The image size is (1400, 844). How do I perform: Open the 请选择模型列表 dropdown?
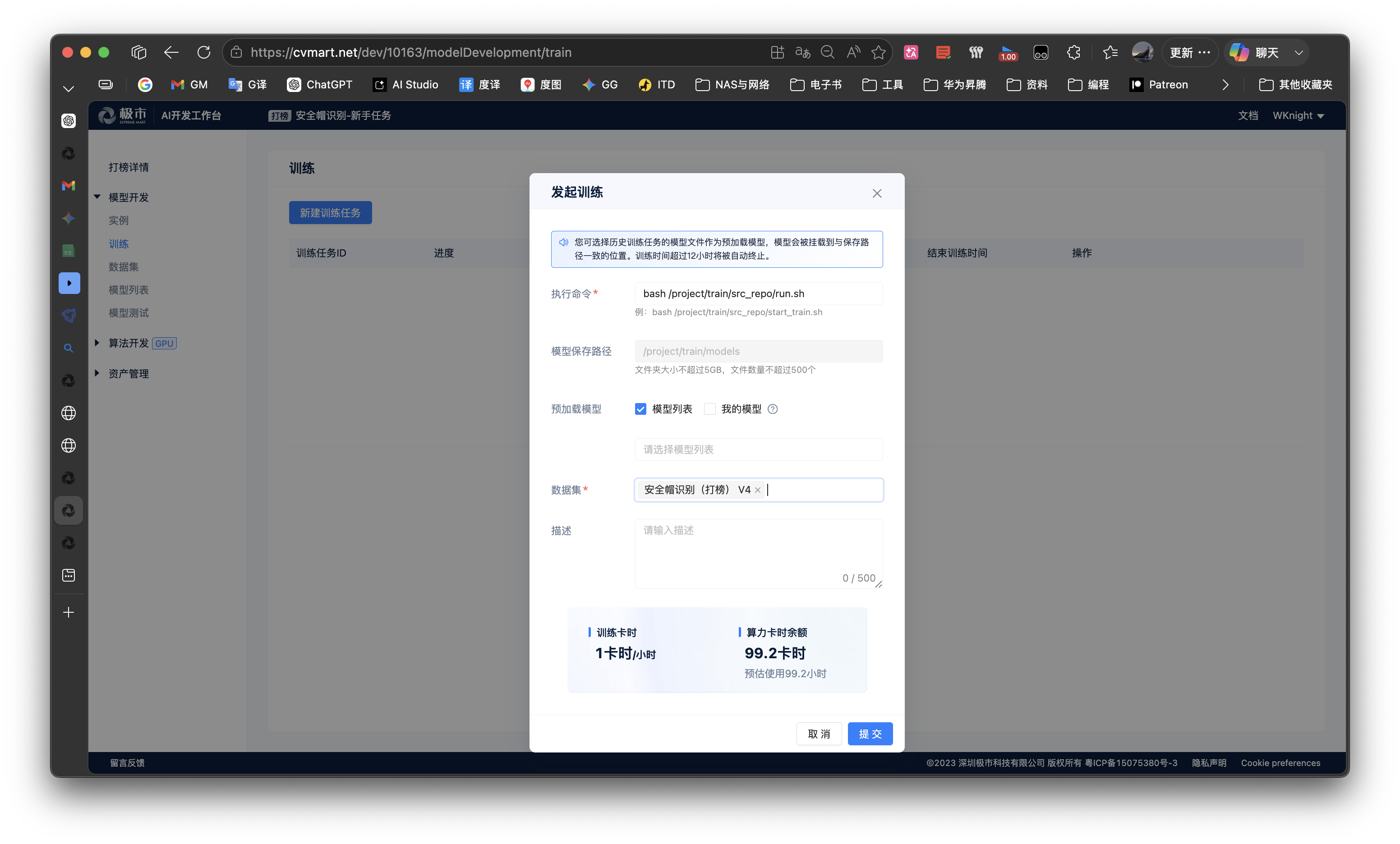(x=758, y=449)
